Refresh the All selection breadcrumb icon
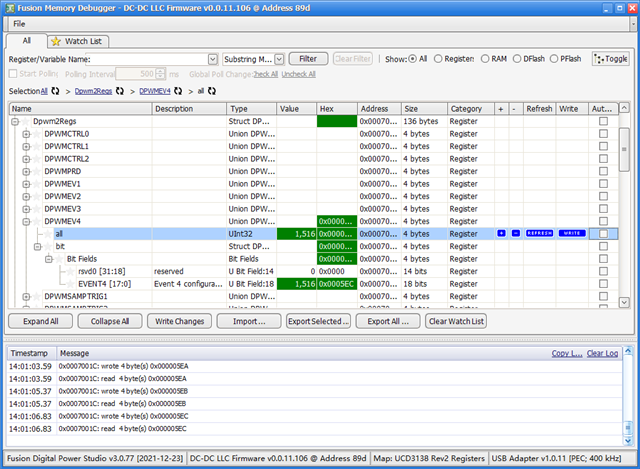This screenshot has width=640, height=469. [x=55, y=91]
